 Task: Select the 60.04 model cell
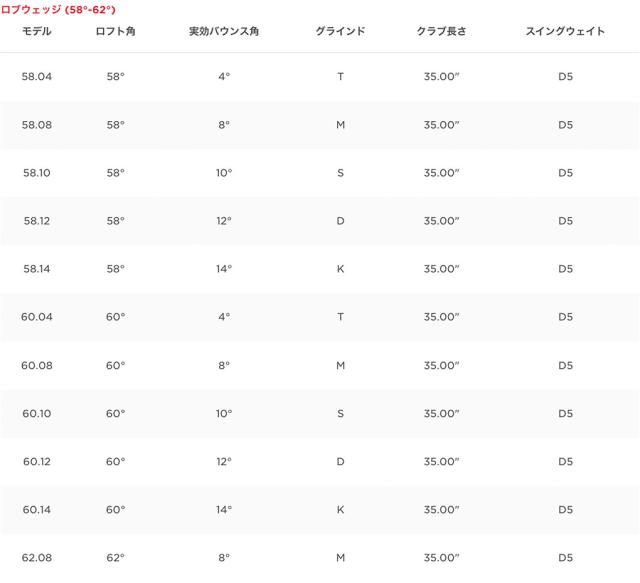coord(36,317)
